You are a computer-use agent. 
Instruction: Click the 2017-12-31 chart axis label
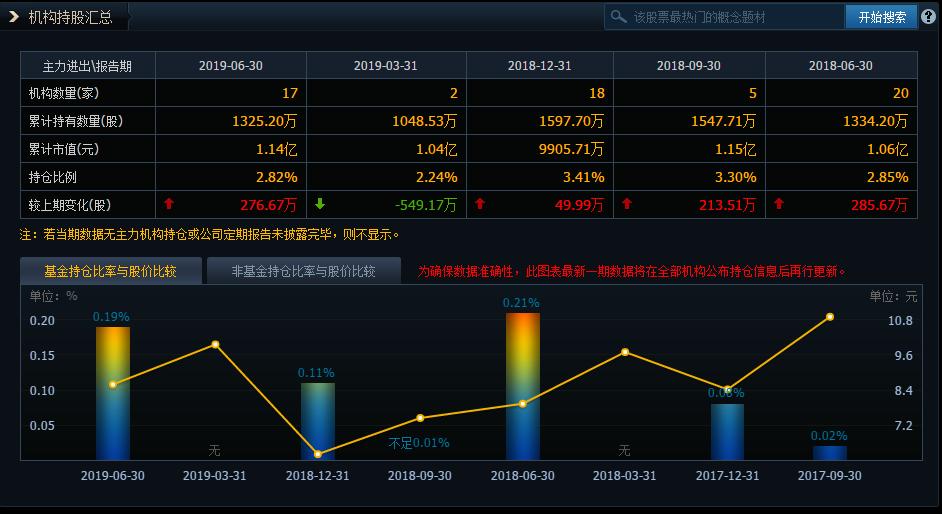point(727,476)
